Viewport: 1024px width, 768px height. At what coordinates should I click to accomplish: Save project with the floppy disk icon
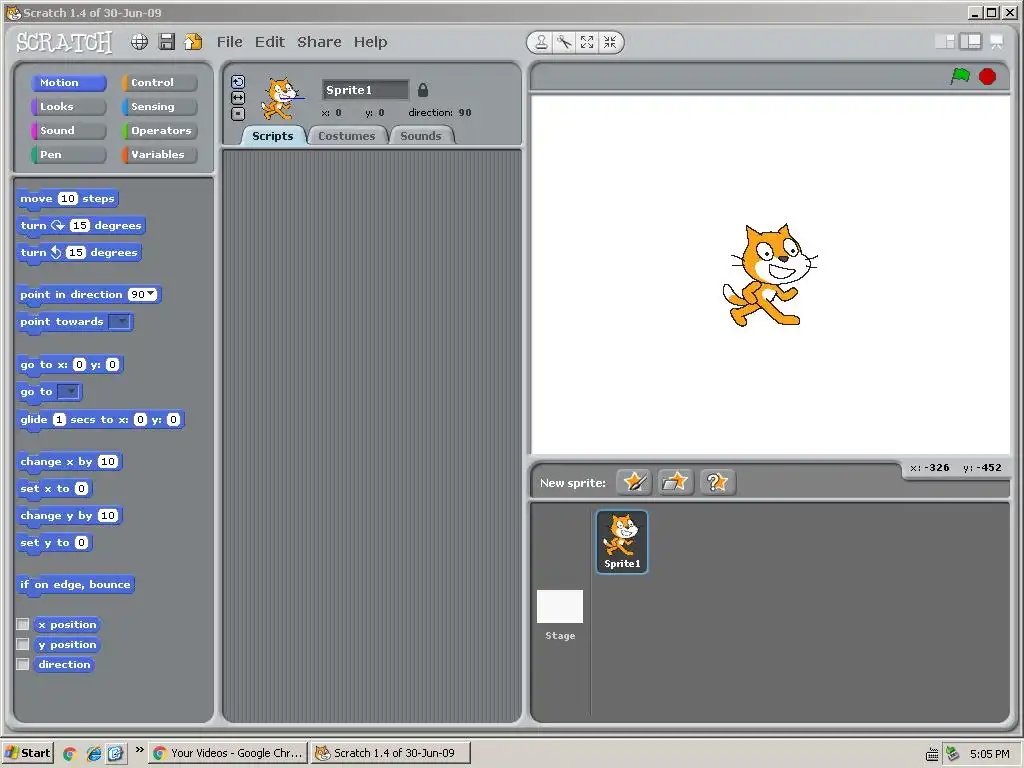pyautogui.click(x=167, y=42)
